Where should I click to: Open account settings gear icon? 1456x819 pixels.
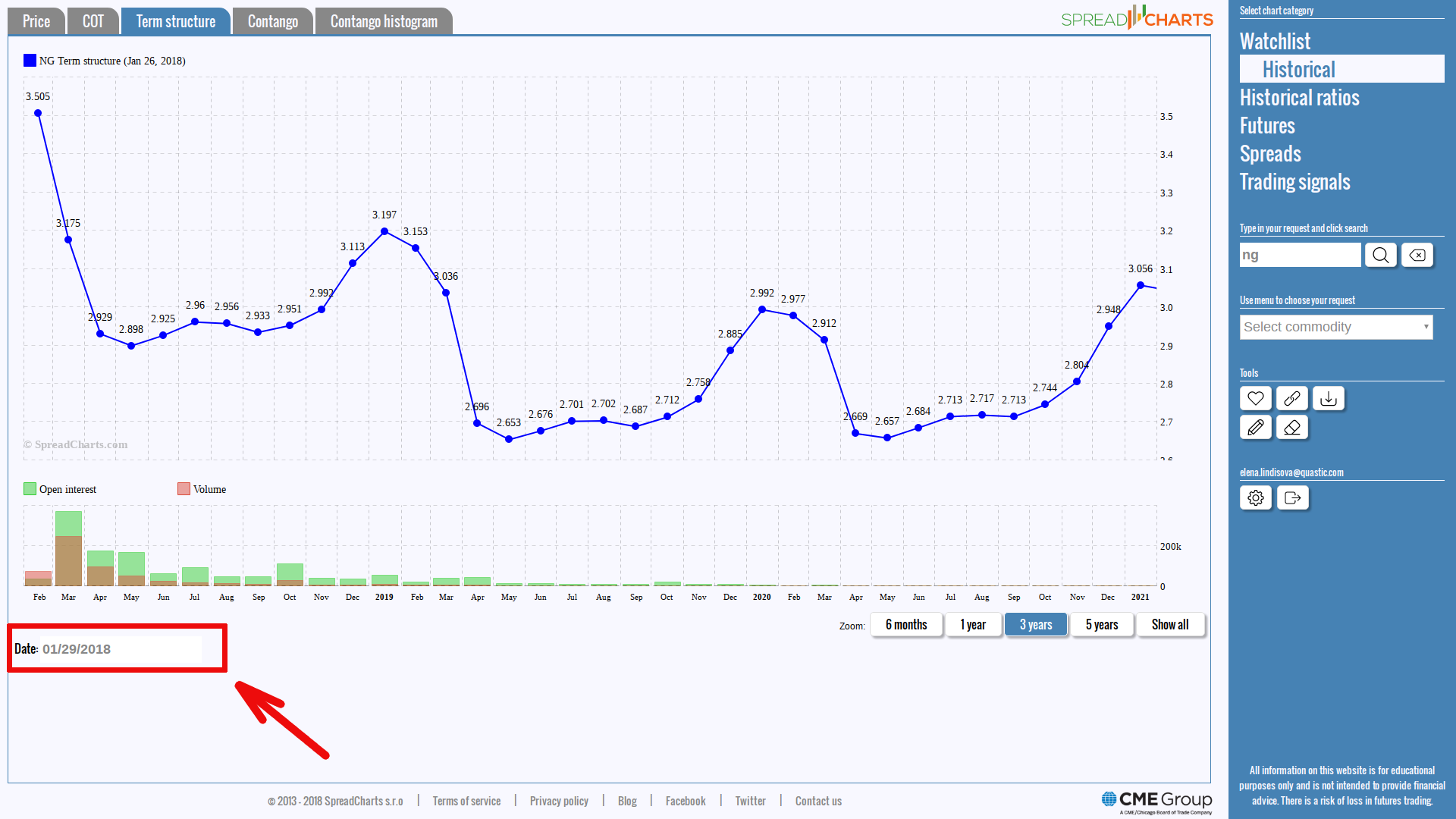click(1256, 497)
